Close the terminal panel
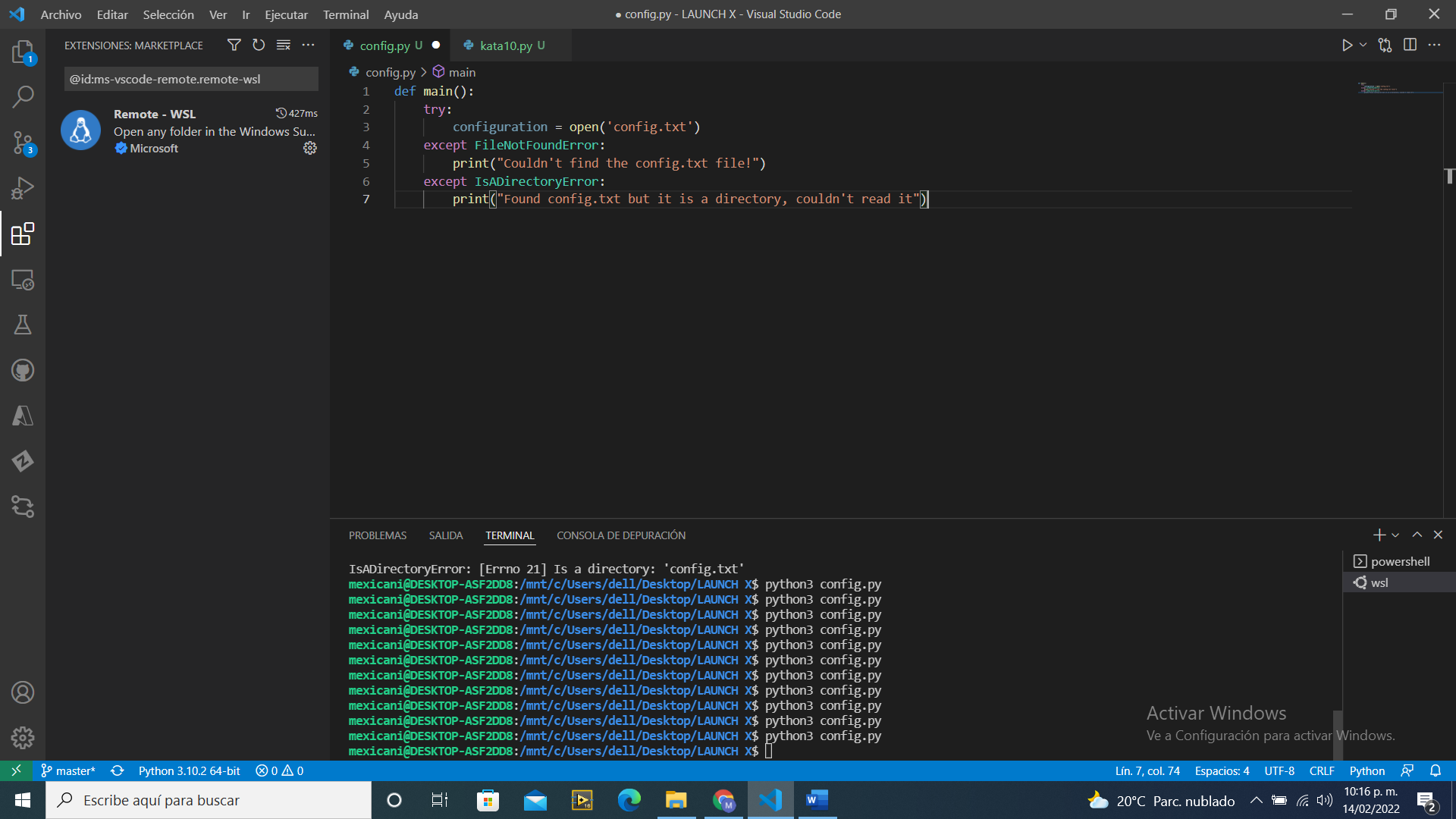1456x819 pixels. [1438, 535]
